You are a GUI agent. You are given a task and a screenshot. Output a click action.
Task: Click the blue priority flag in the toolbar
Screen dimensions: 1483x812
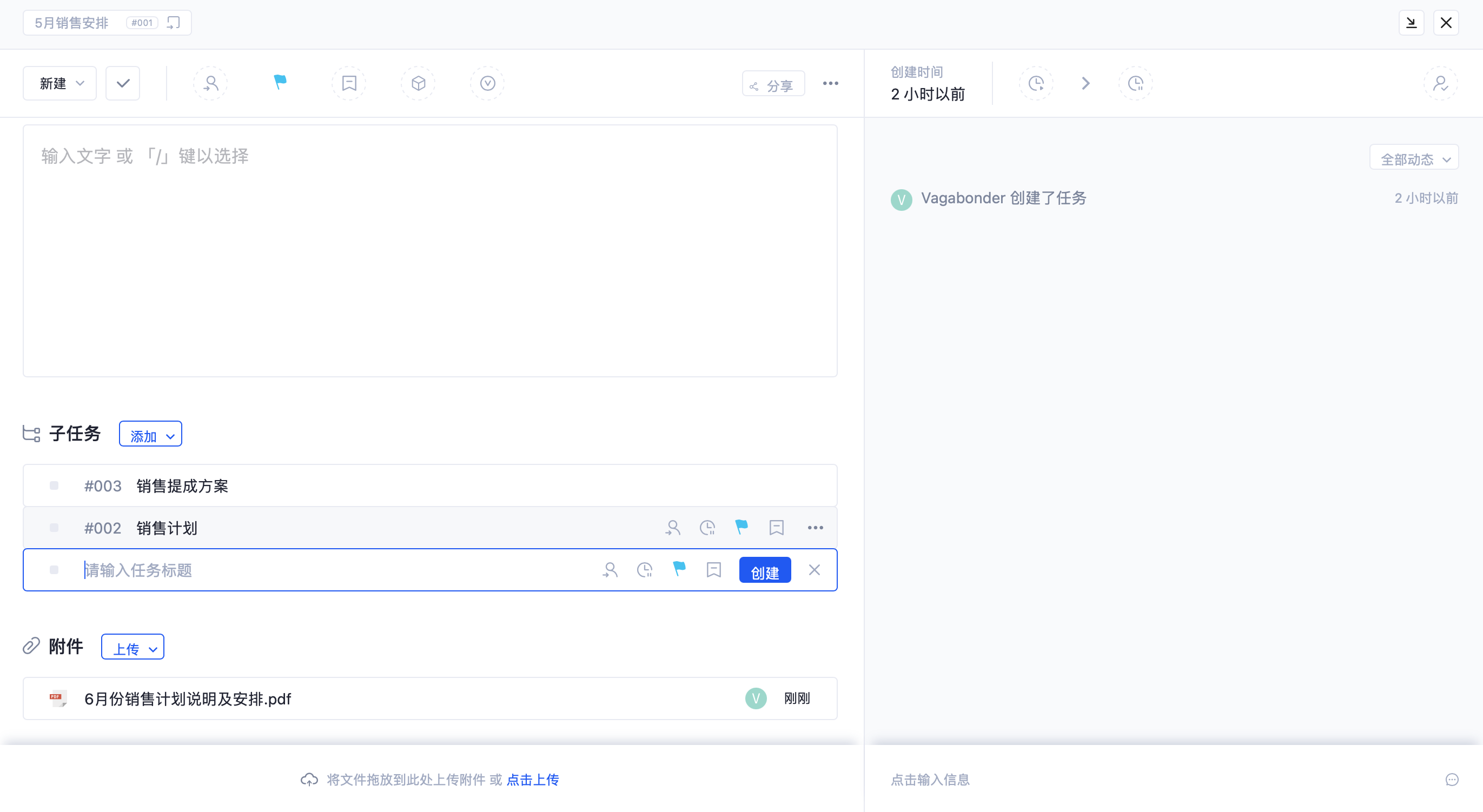(x=280, y=82)
